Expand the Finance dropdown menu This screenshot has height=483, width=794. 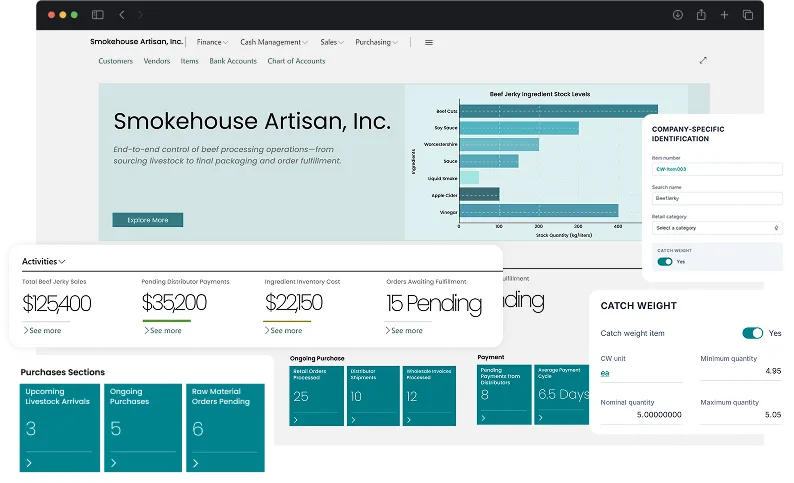212,42
